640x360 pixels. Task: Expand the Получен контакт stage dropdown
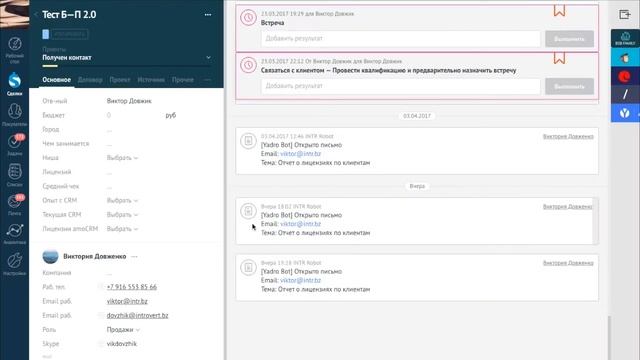pos(209,58)
